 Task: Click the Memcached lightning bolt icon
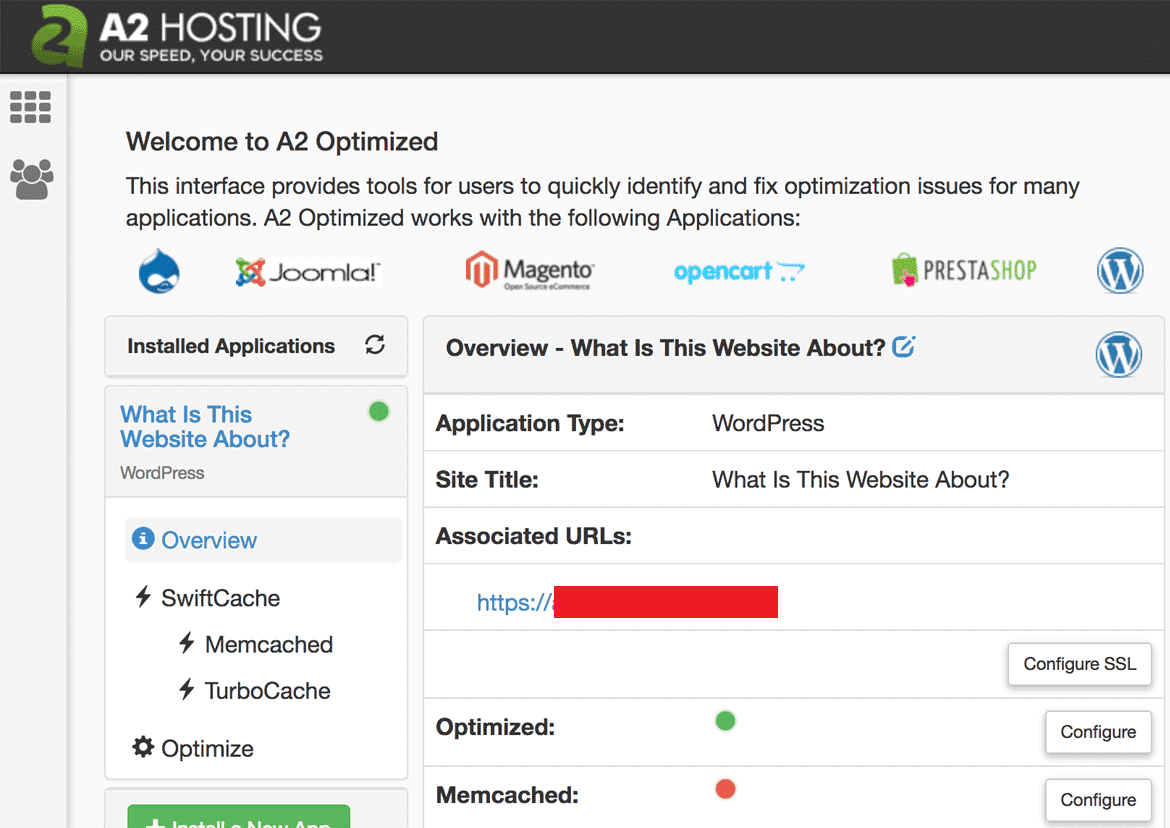[187, 642]
